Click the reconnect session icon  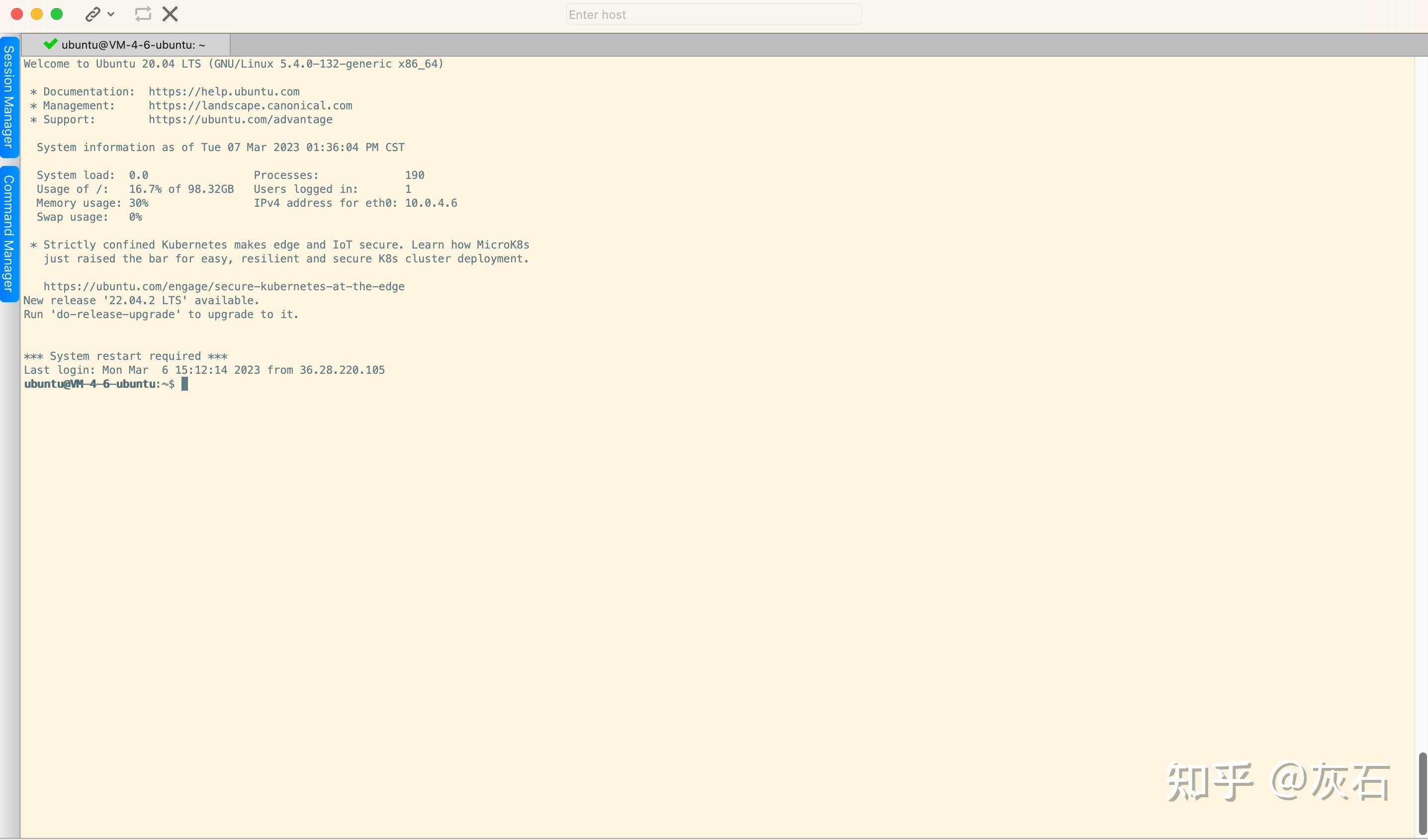click(x=143, y=14)
